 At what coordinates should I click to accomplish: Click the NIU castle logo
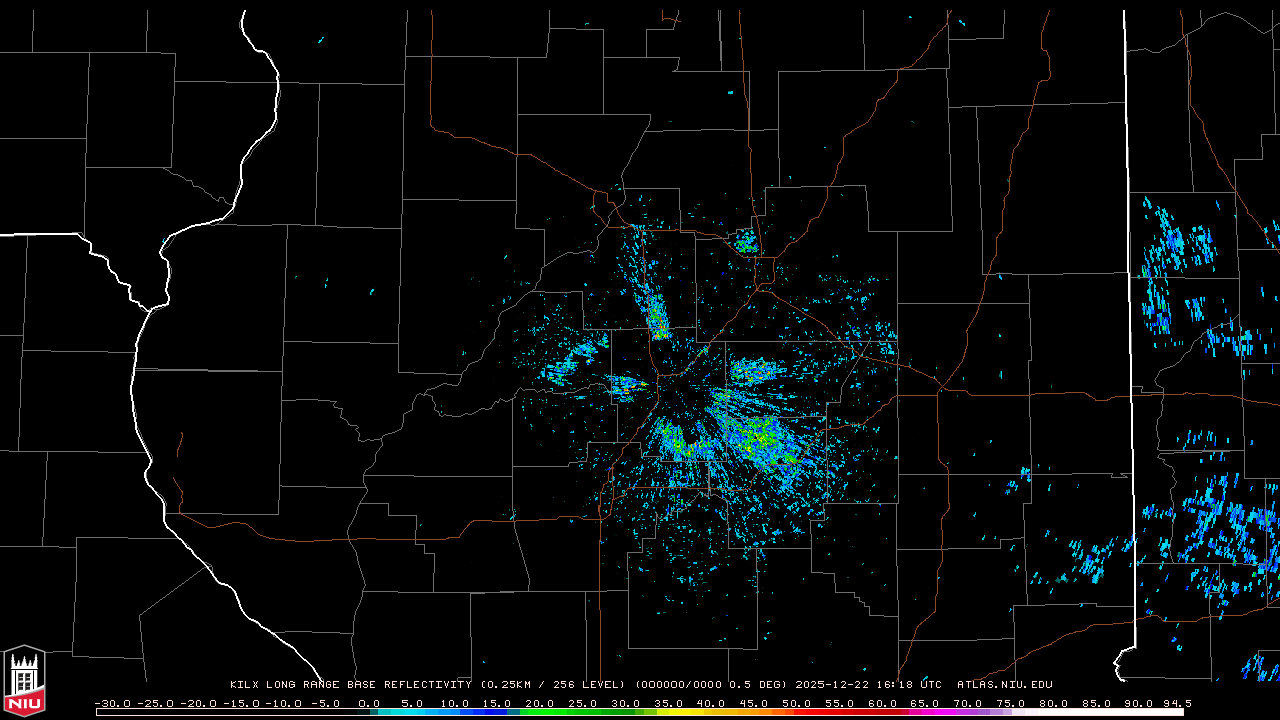24,680
